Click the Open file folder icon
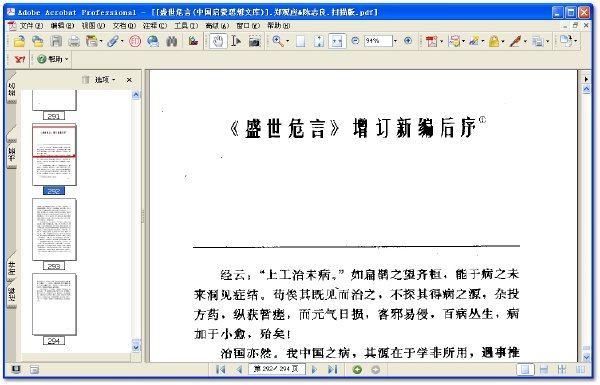The width and height of the screenshot is (600, 385). (x=19, y=41)
